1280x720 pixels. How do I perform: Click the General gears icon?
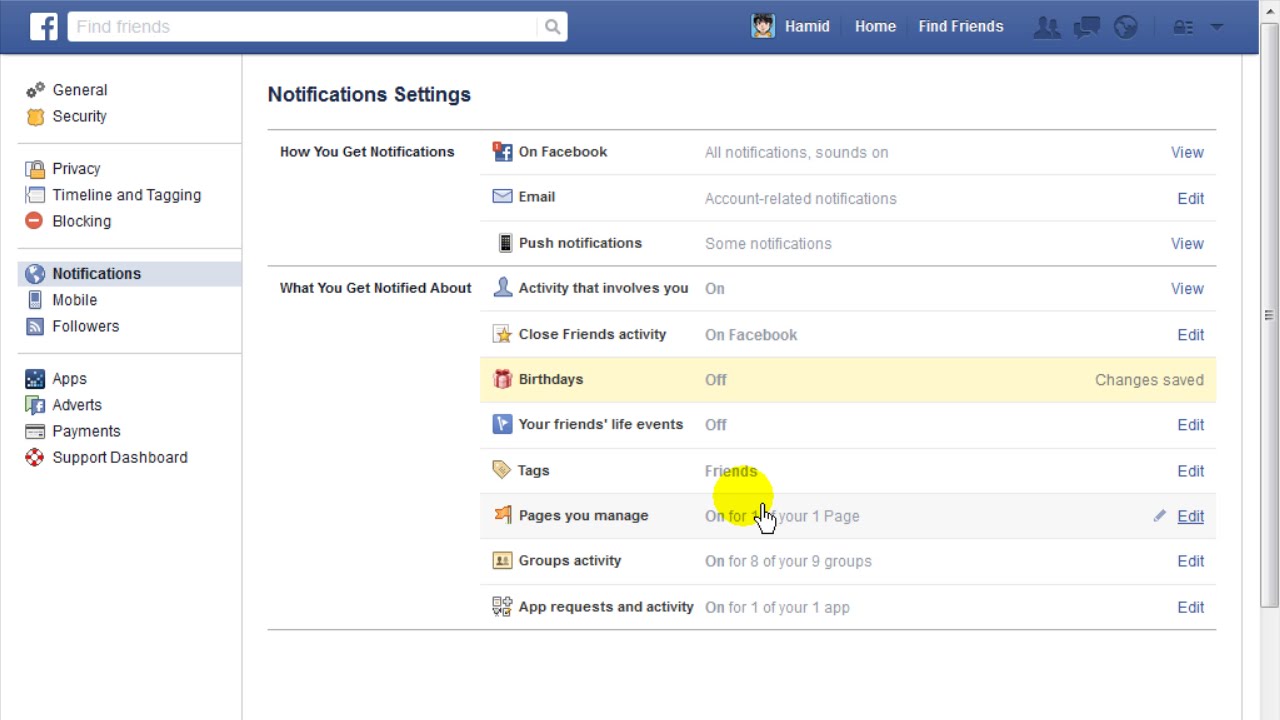(x=35, y=90)
